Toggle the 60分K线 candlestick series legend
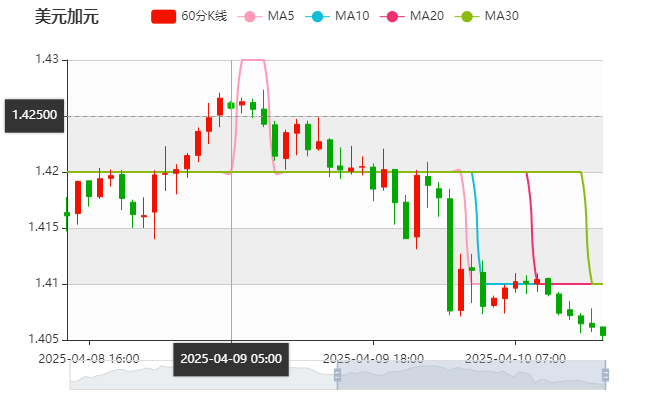This screenshot has height=400, width=670. coord(189,17)
